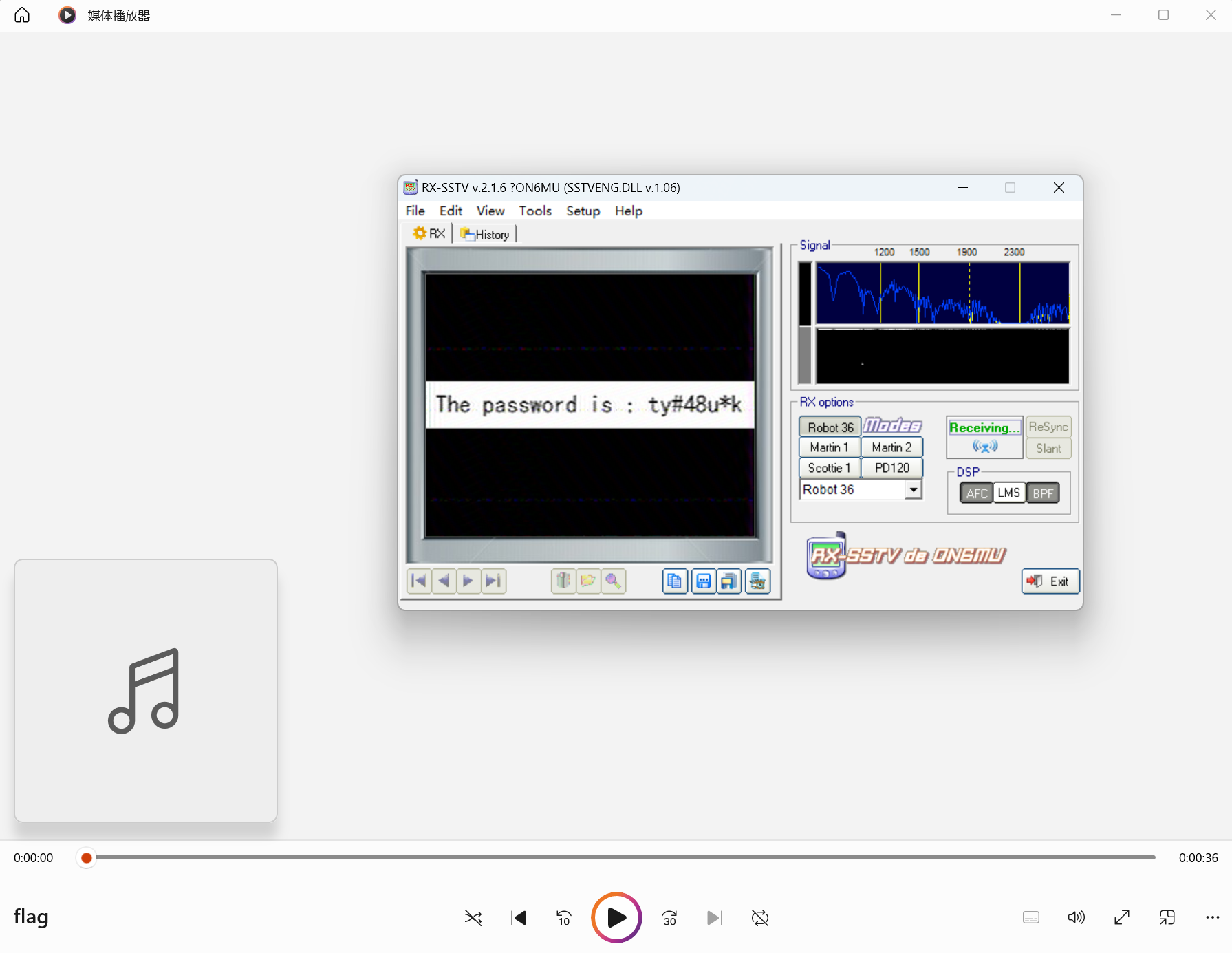Click the save-as multiple disks icon

pyautogui.click(x=729, y=581)
